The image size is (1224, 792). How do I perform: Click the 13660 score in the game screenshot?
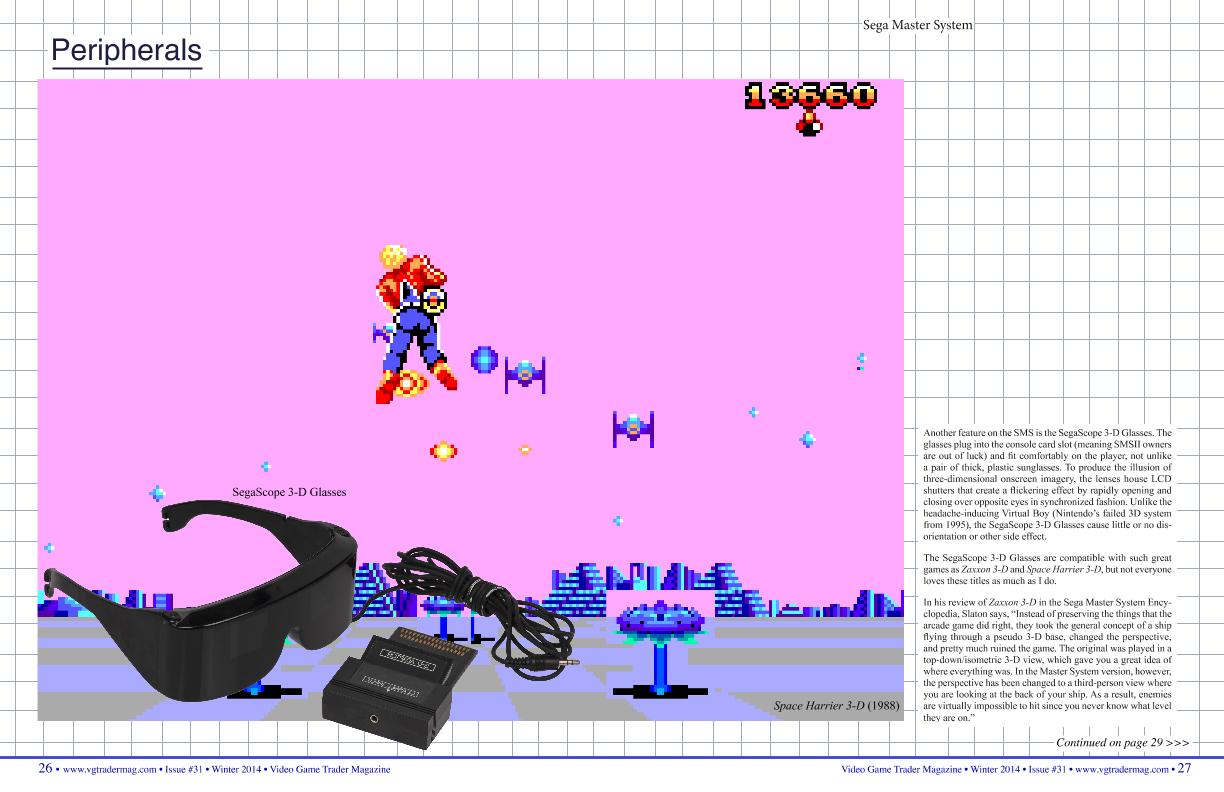[809, 97]
